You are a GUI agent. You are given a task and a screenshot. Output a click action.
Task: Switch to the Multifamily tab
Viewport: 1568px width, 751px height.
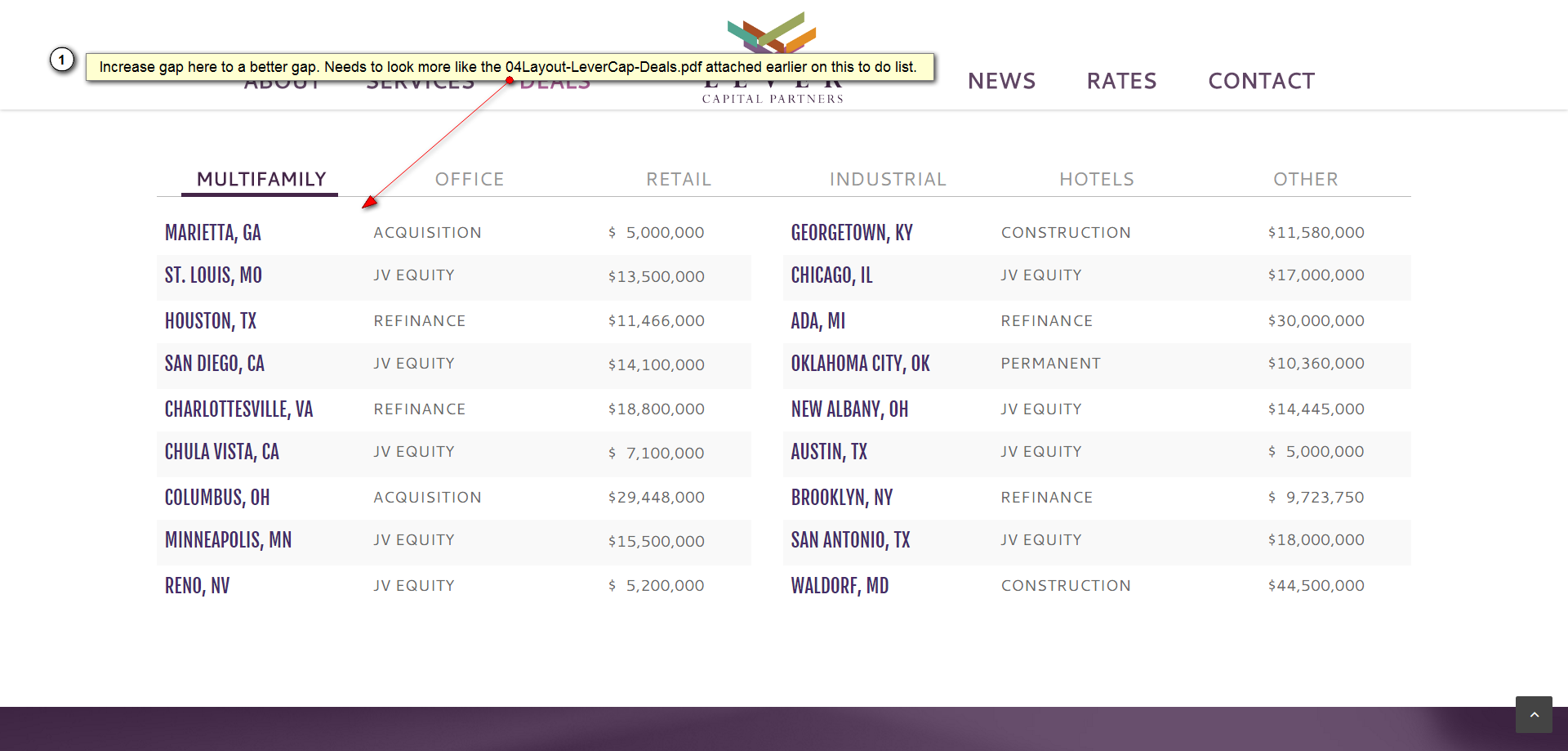[x=261, y=179]
